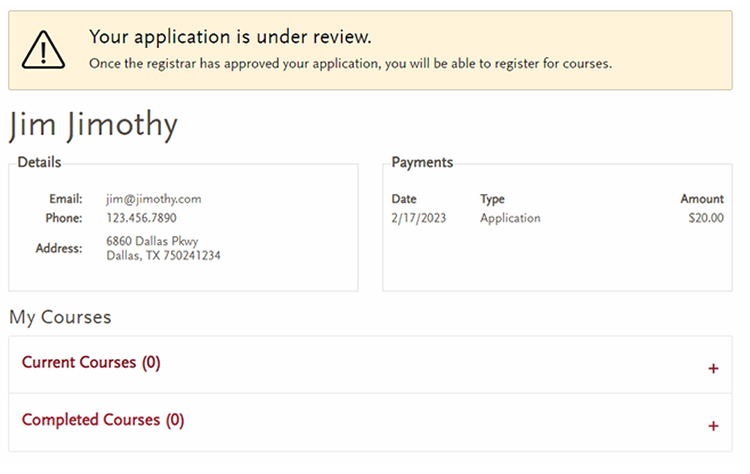Expand Completed Courses with plus icon
This screenshot has width=750, height=474.
click(x=713, y=426)
